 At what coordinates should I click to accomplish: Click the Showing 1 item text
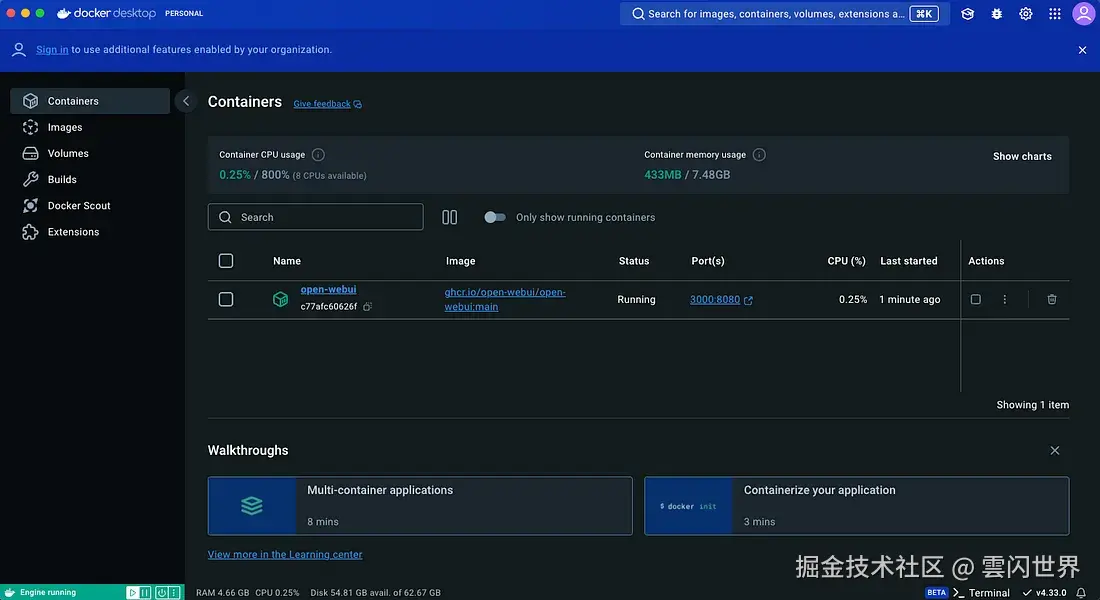[x=1033, y=405]
